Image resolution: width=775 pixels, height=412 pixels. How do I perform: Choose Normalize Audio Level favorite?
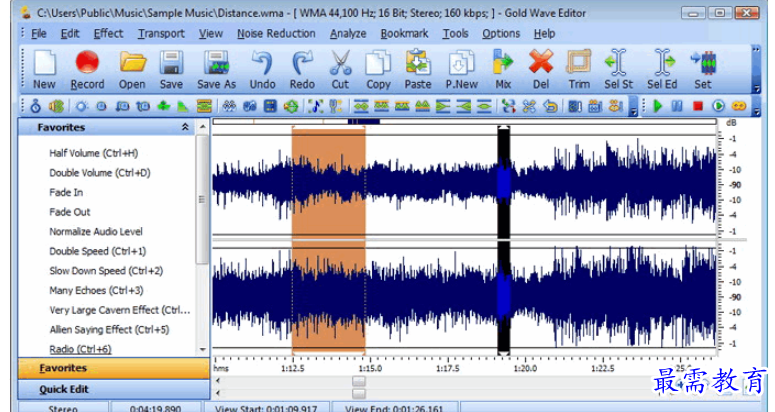[x=95, y=232]
